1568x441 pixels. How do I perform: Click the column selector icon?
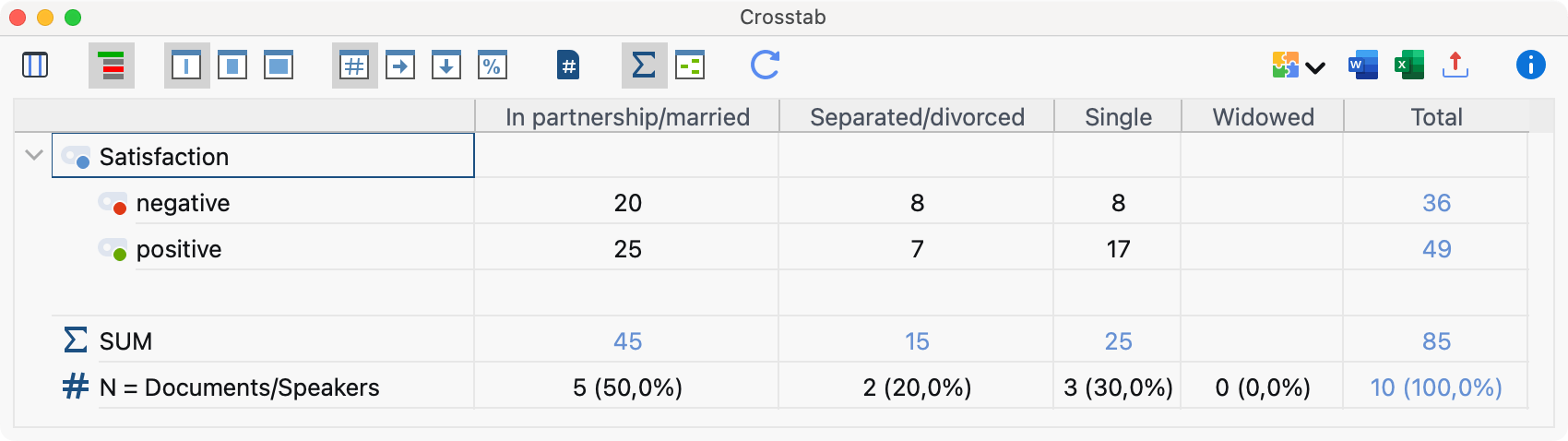tap(35, 66)
